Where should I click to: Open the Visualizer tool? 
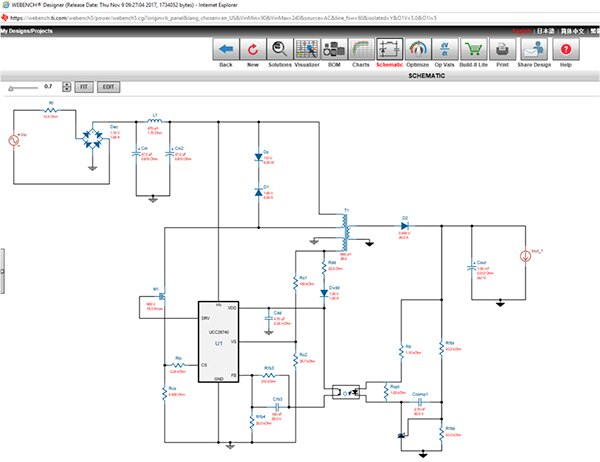pos(310,49)
